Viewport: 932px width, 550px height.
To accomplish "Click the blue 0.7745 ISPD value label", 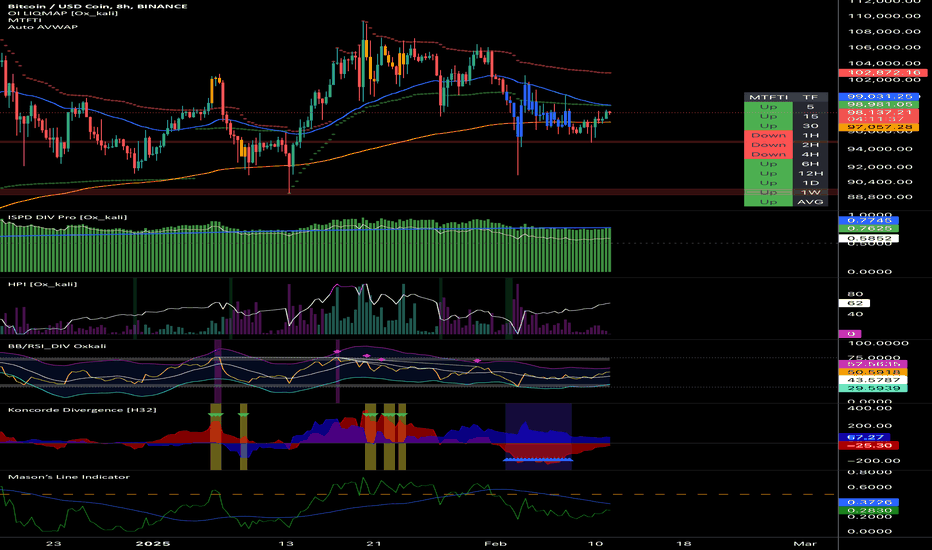I will pos(868,220).
